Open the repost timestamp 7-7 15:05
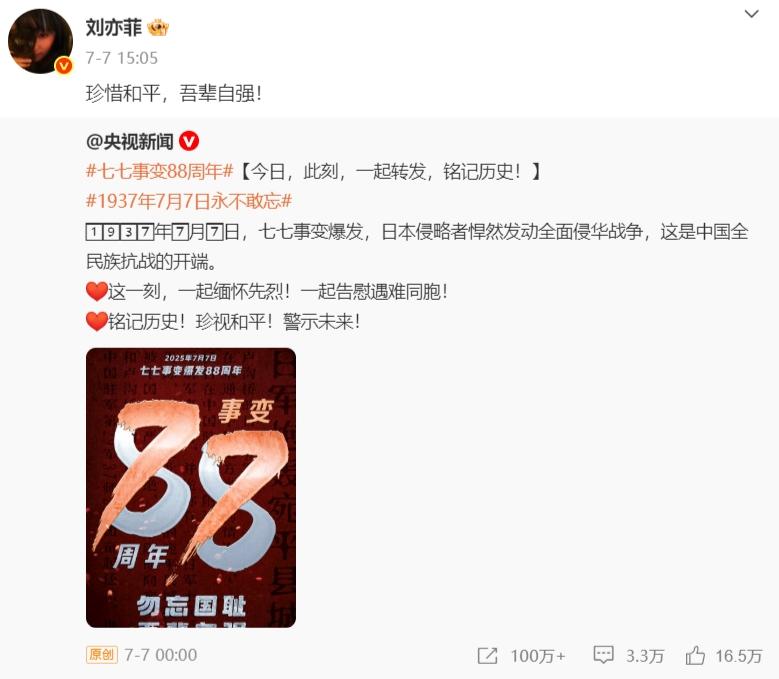This screenshot has width=779, height=679. coord(122,58)
